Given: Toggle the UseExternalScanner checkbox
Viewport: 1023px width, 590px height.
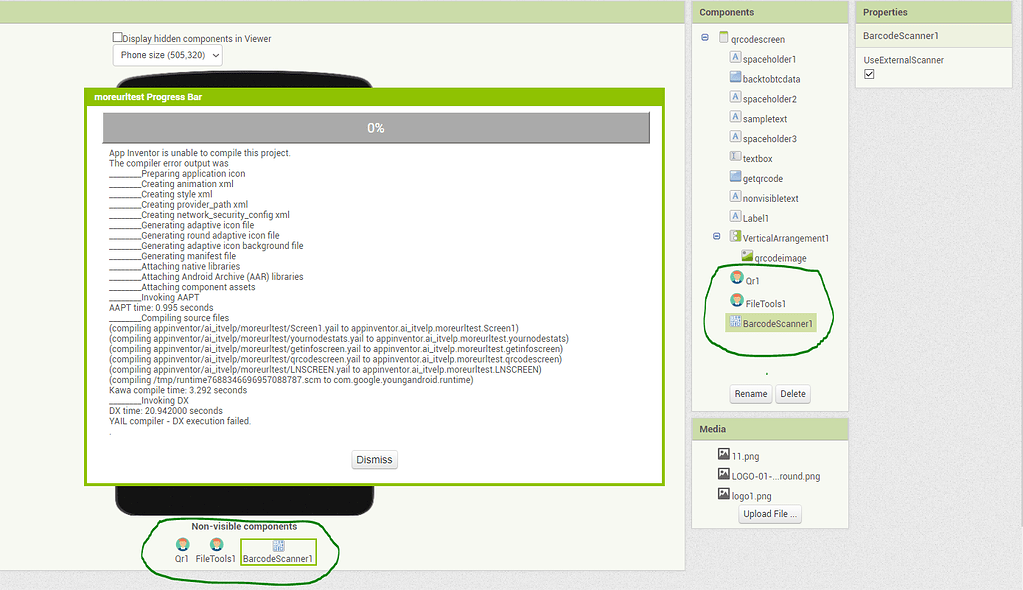Looking at the screenshot, I should [869, 72].
